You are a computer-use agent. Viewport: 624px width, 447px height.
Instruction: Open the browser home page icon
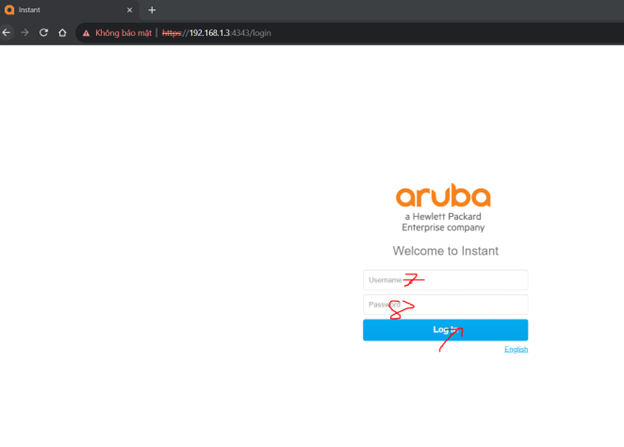click(x=62, y=32)
